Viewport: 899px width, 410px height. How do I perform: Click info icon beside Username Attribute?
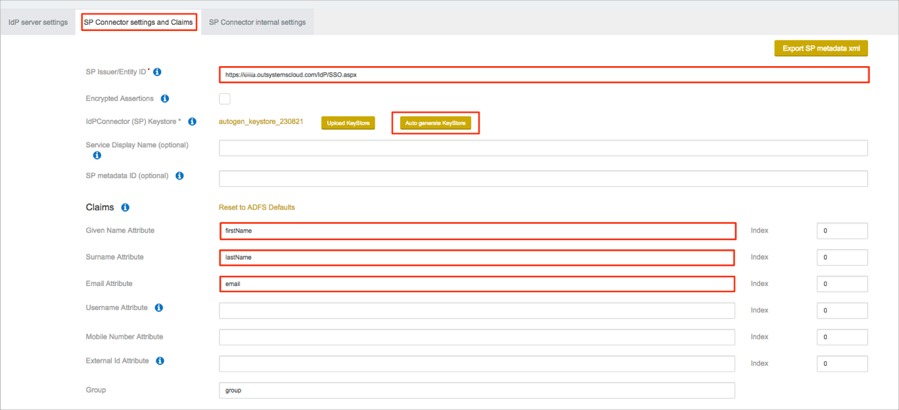[x=159, y=308]
